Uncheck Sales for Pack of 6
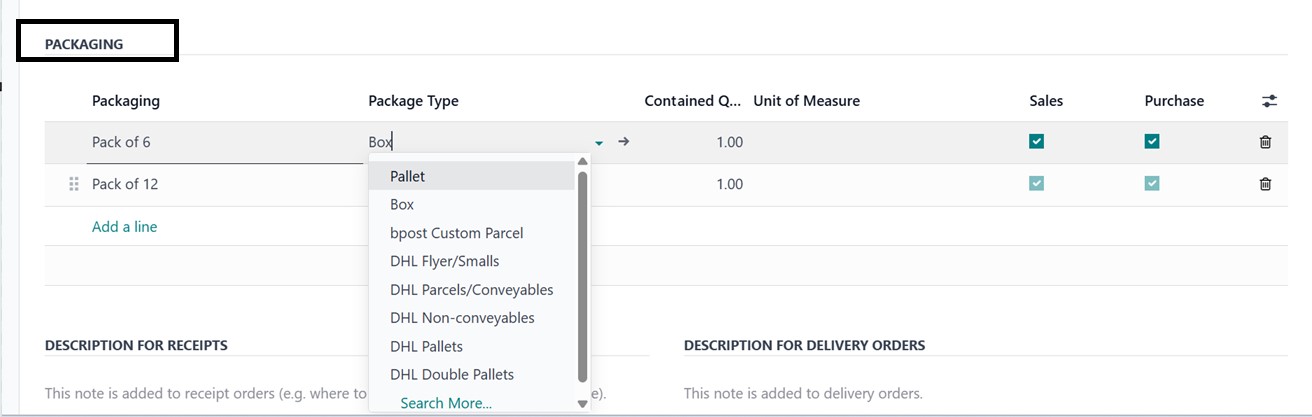 tap(1036, 142)
